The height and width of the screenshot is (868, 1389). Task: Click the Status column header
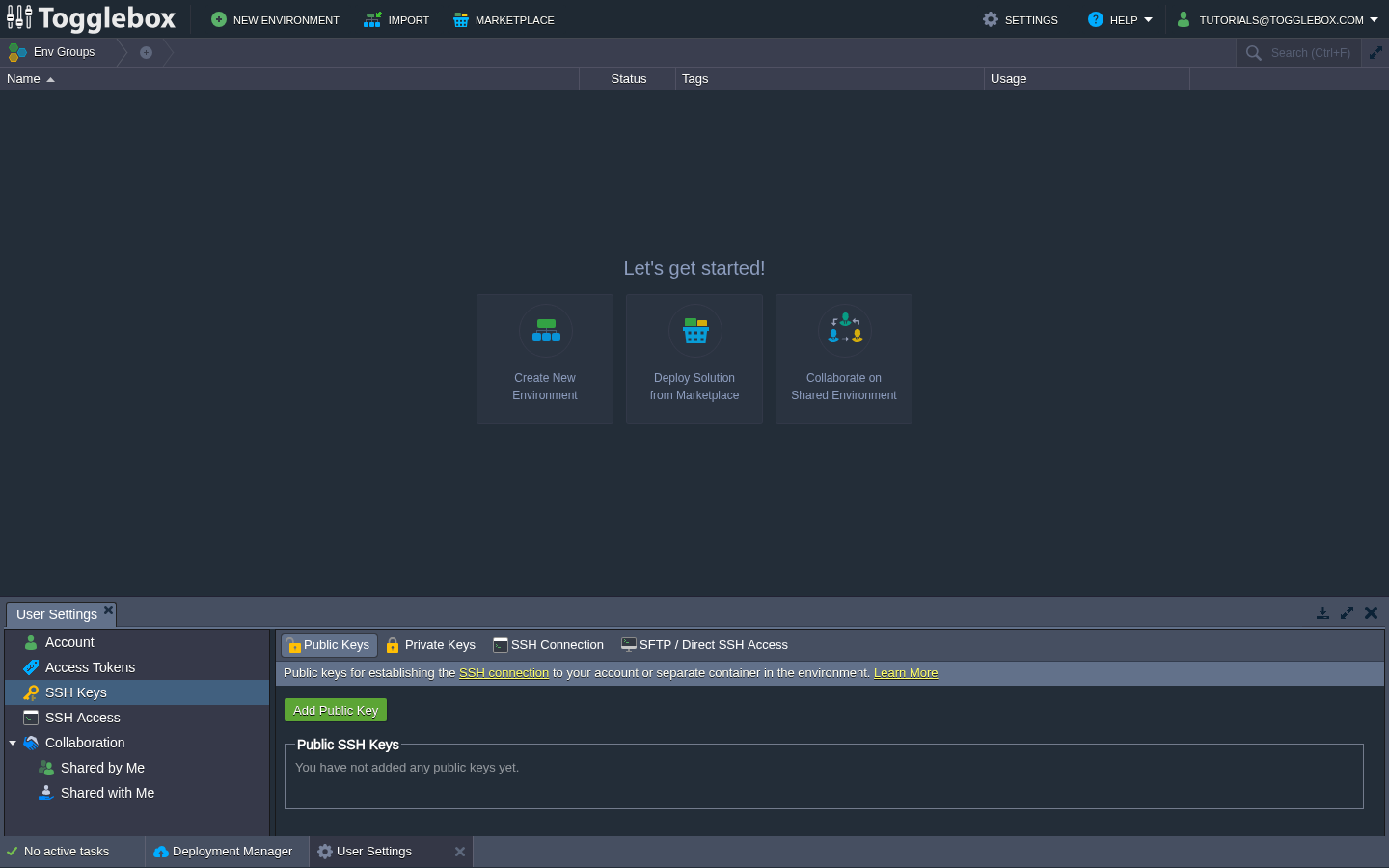click(x=628, y=79)
